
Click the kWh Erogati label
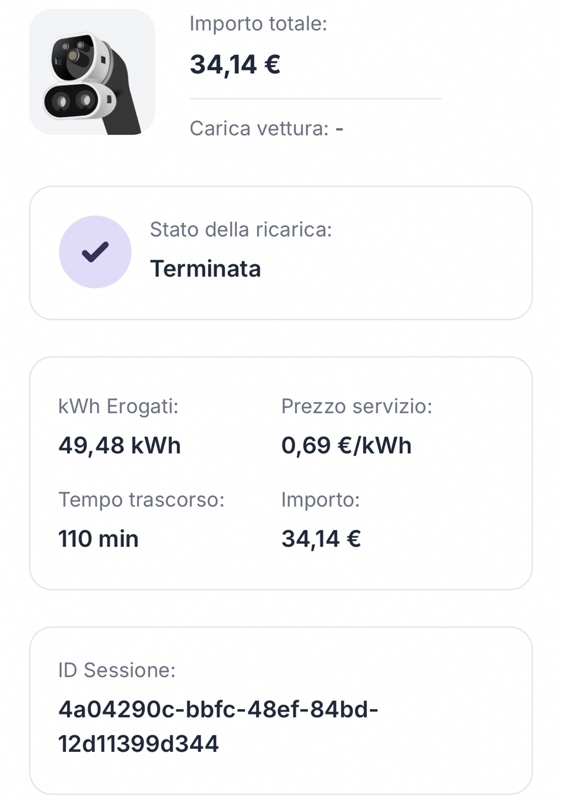(x=118, y=407)
